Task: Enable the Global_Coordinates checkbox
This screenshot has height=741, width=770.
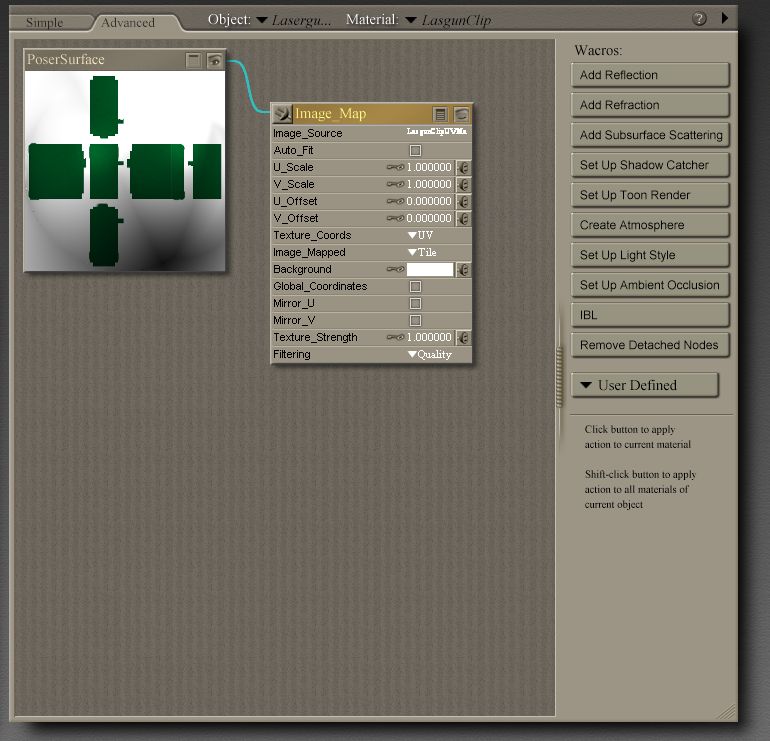Action: (x=415, y=286)
